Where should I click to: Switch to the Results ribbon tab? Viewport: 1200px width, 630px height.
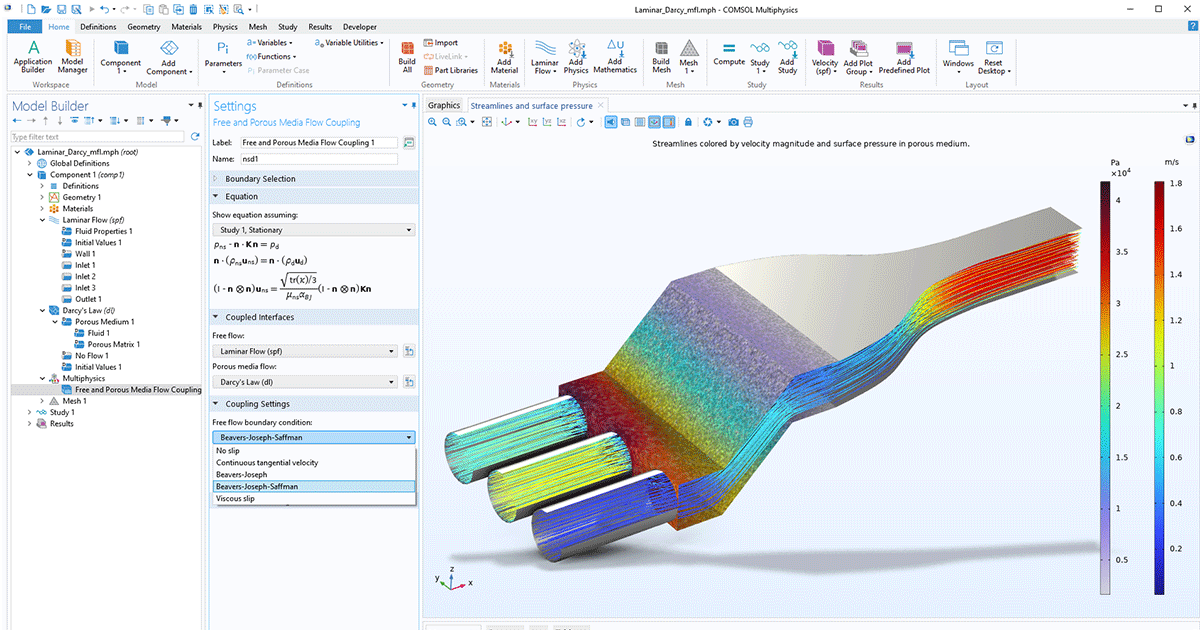[320, 27]
